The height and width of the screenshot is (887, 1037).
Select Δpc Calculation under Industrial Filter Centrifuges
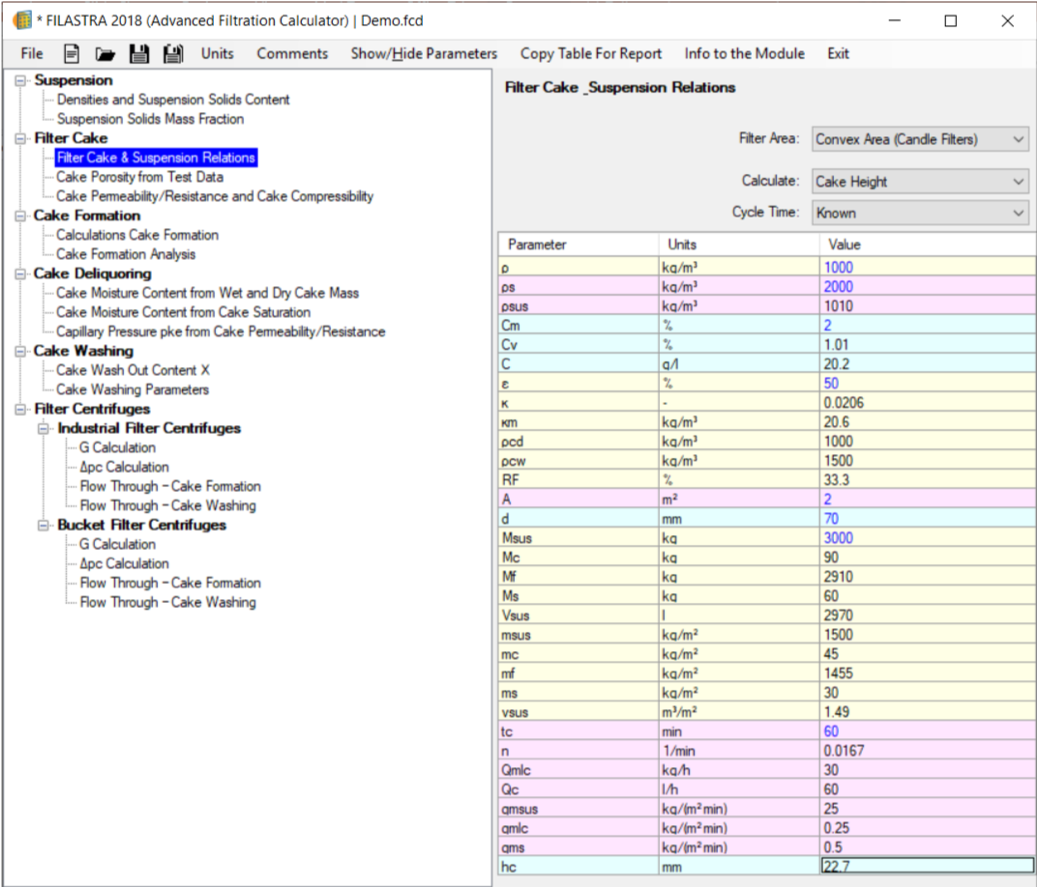click(124, 467)
